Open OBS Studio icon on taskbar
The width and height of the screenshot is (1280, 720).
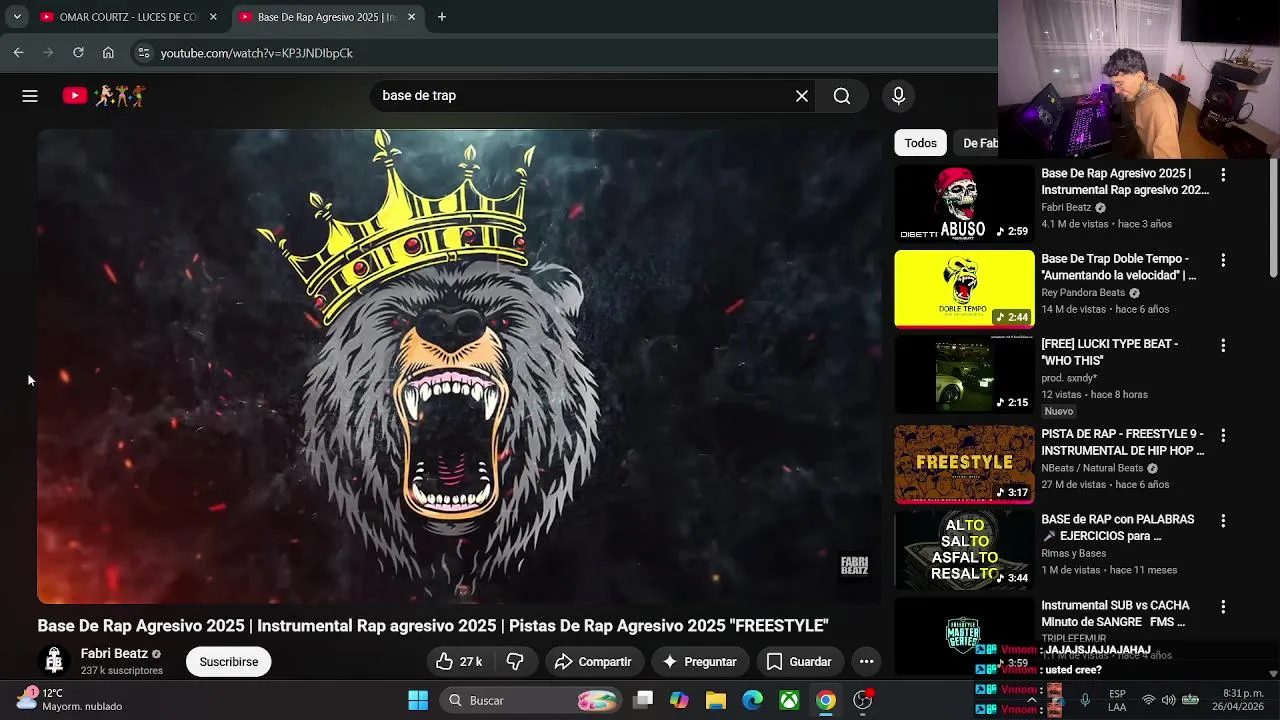tap(862, 700)
